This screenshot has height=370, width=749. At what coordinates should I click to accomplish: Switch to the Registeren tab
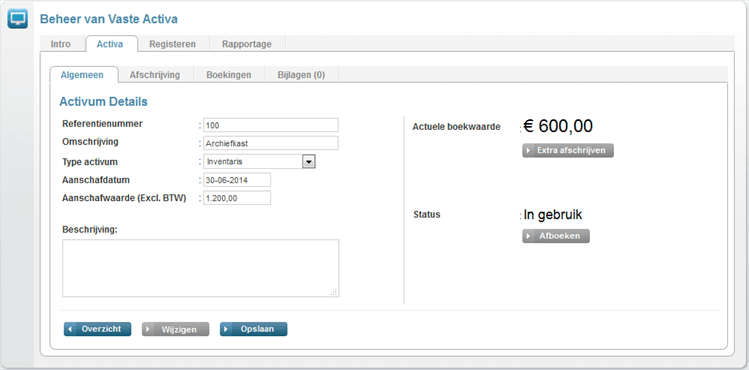click(x=172, y=44)
